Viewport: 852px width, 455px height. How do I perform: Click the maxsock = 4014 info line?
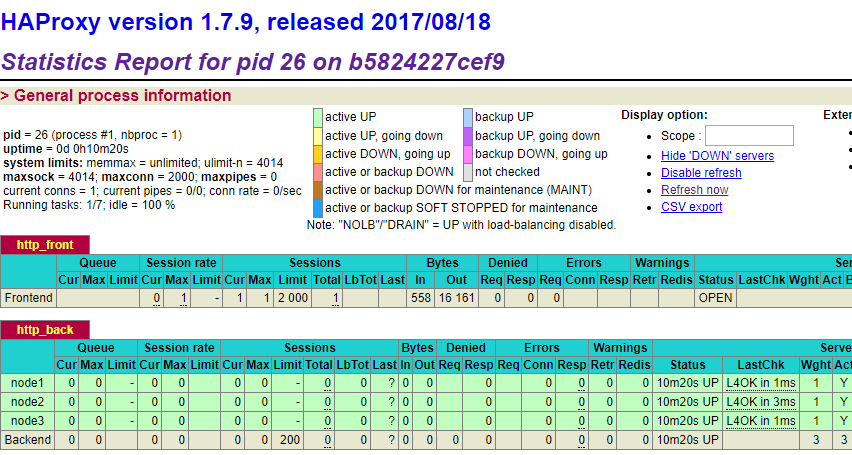(x=140, y=177)
